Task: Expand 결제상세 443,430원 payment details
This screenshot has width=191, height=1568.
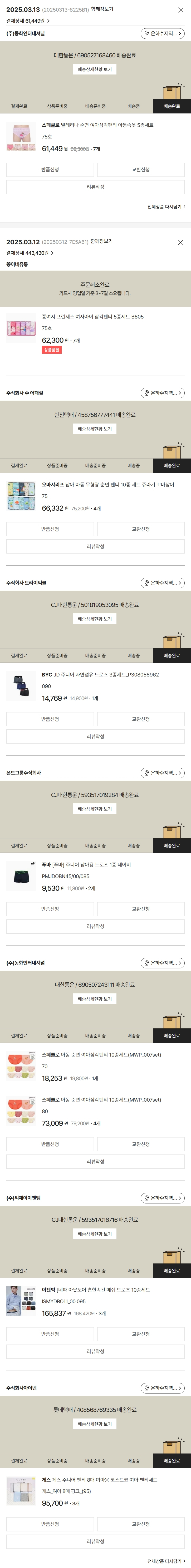Action: pyautogui.click(x=30, y=253)
